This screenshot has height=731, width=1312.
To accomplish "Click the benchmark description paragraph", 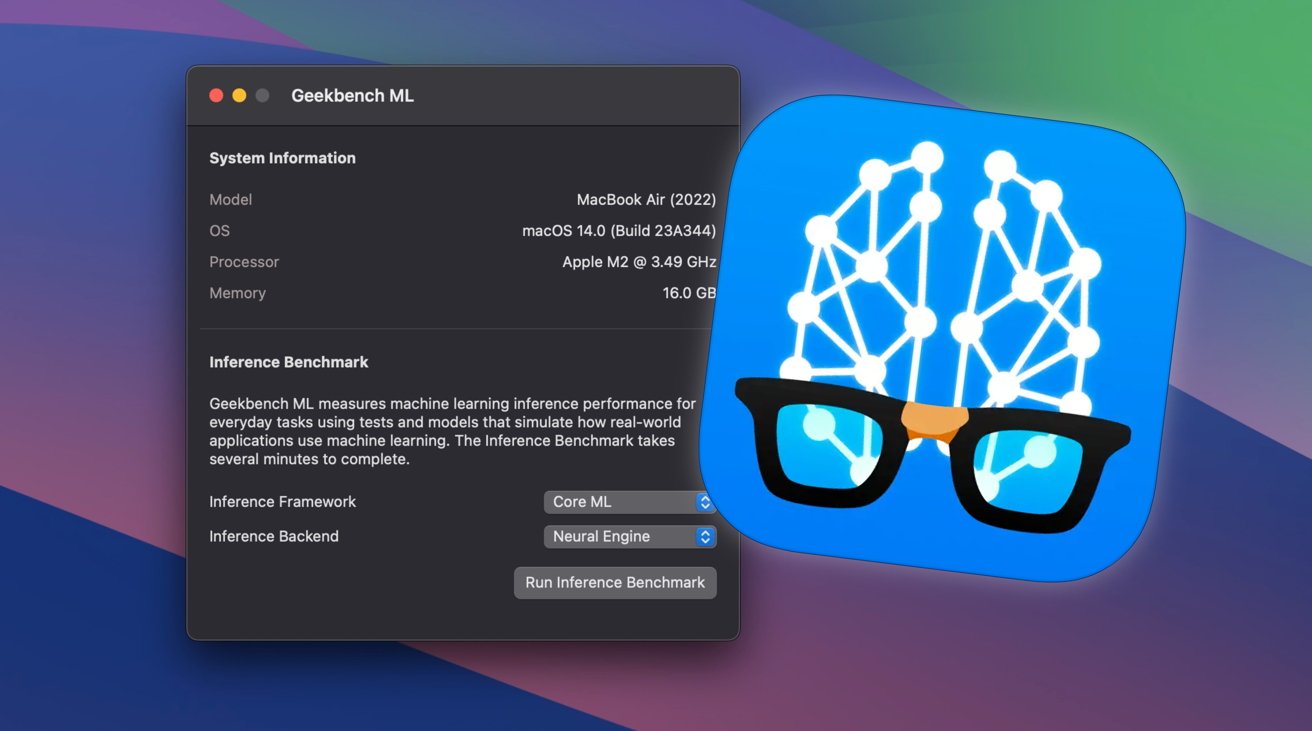I will click(x=452, y=431).
